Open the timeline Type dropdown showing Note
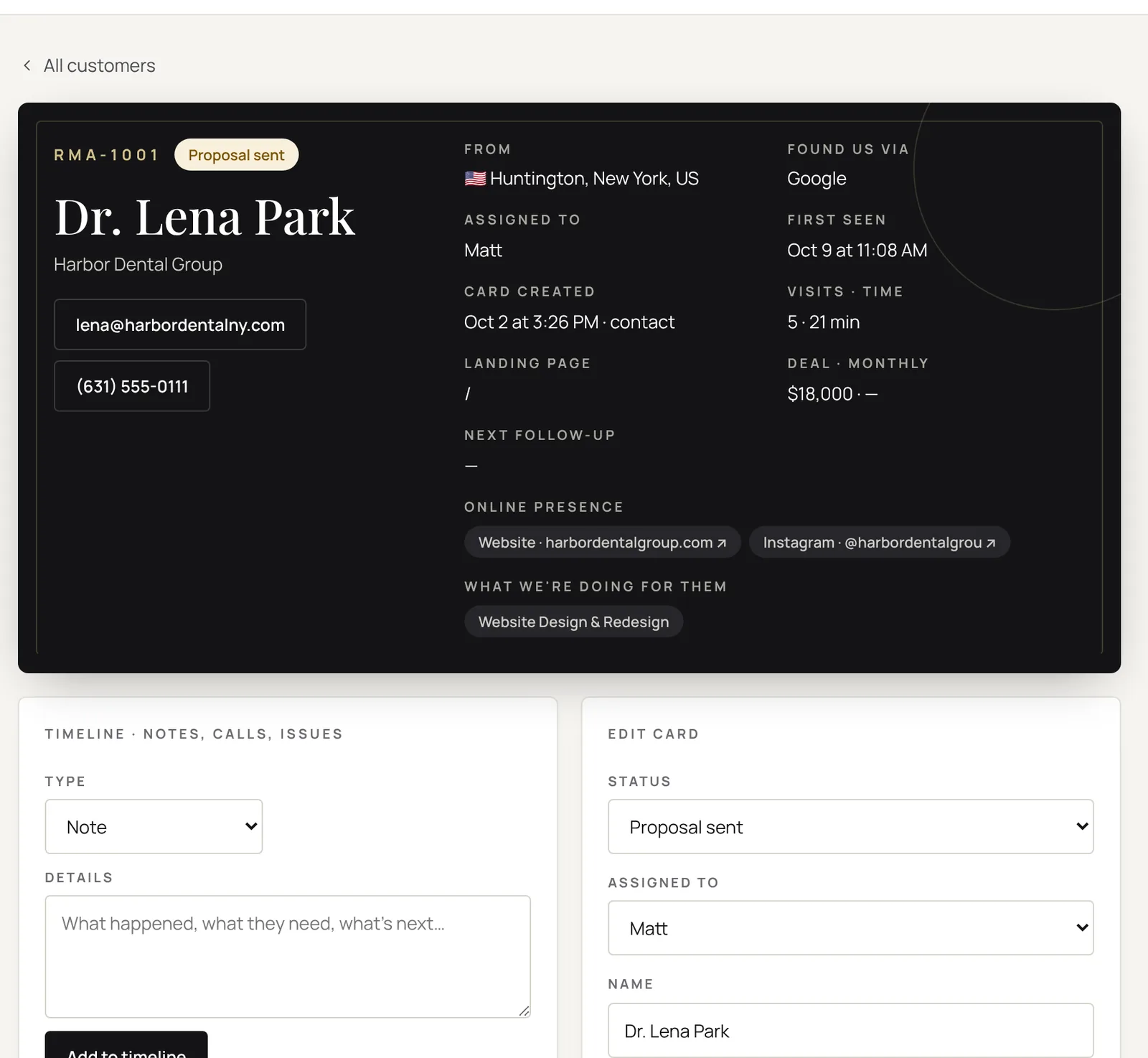 click(154, 826)
